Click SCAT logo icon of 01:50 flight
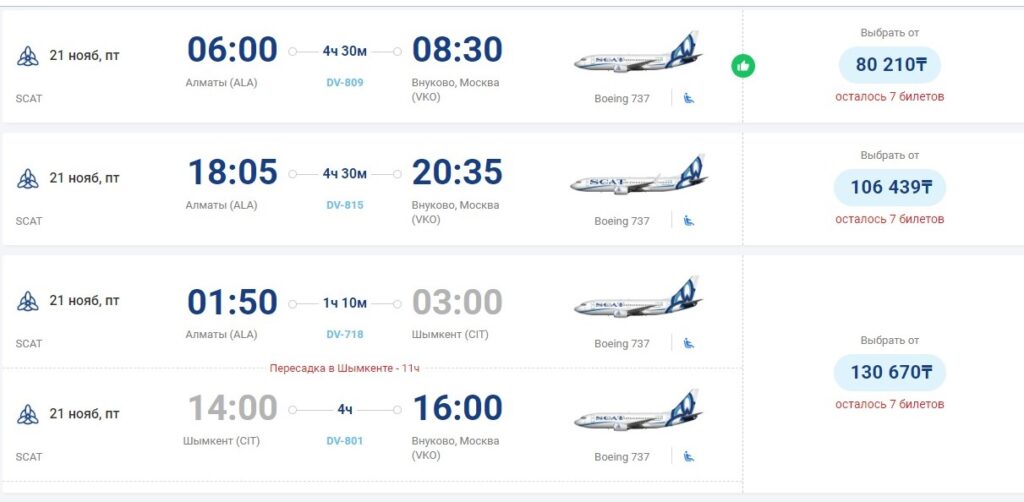Image resolution: width=1024 pixels, height=502 pixels. point(28,301)
